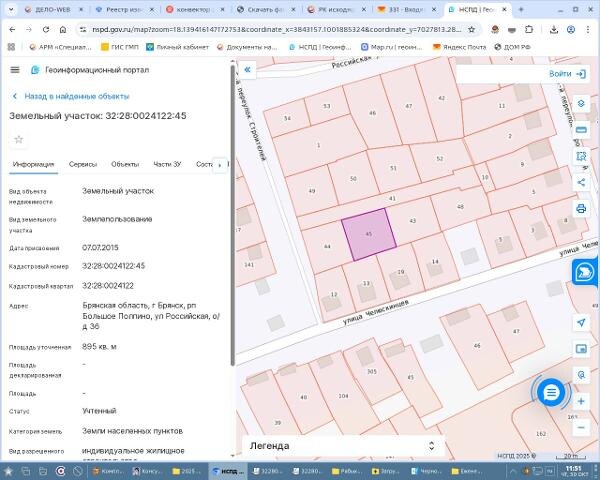Click the info panel vertical scrollbar
Screen dimensions: 600x480
[232, 216]
